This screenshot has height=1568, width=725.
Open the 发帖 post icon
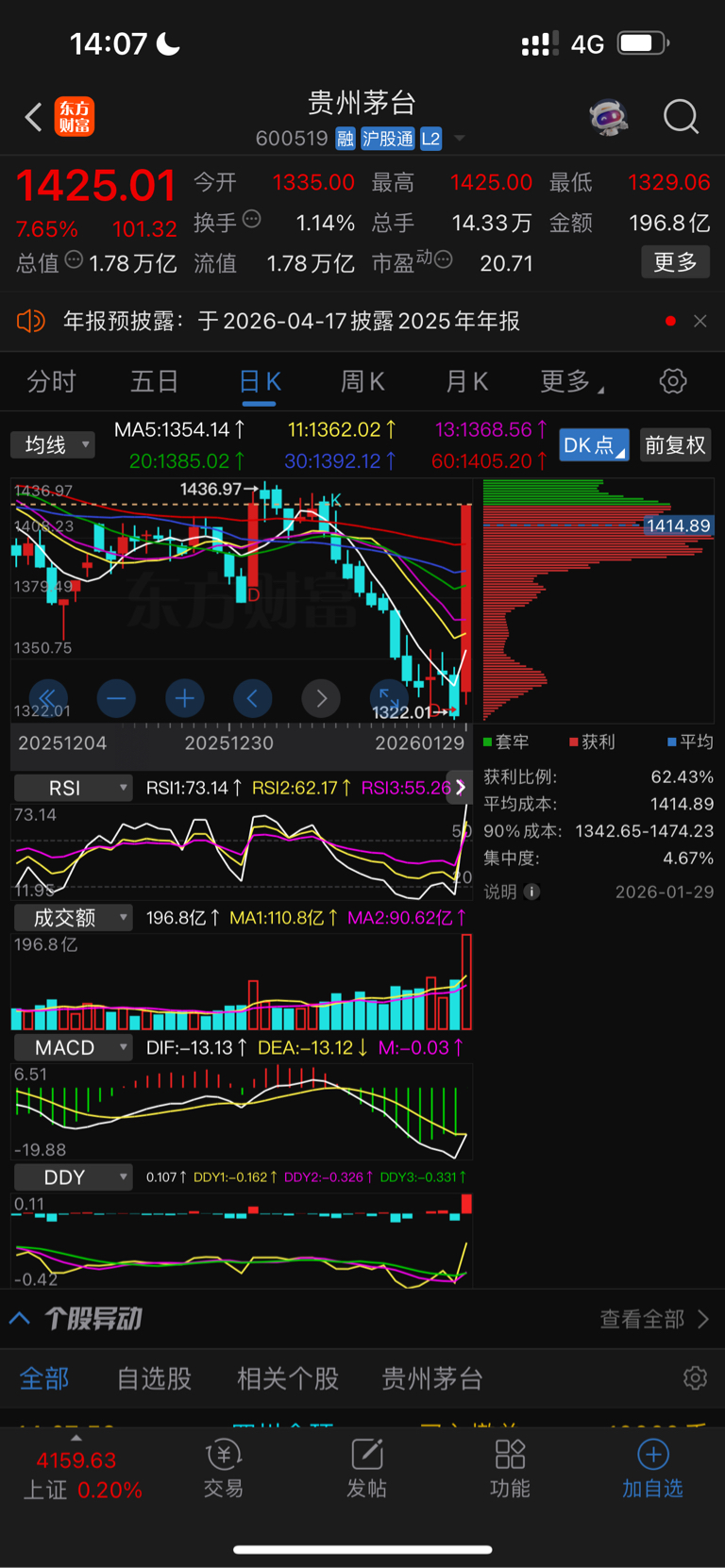(x=367, y=1468)
